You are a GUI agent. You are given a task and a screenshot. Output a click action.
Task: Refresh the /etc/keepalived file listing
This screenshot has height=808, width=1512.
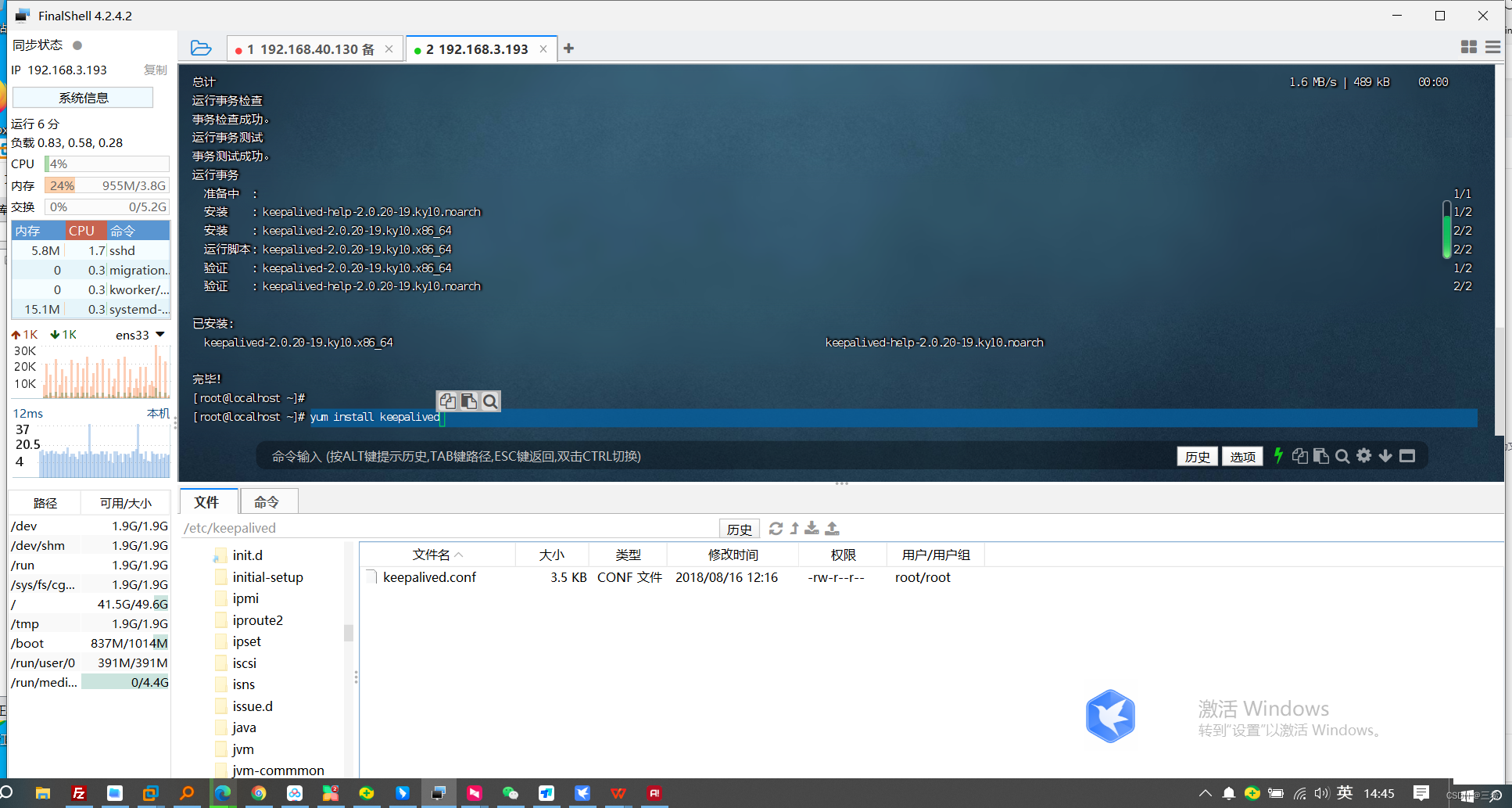776,528
